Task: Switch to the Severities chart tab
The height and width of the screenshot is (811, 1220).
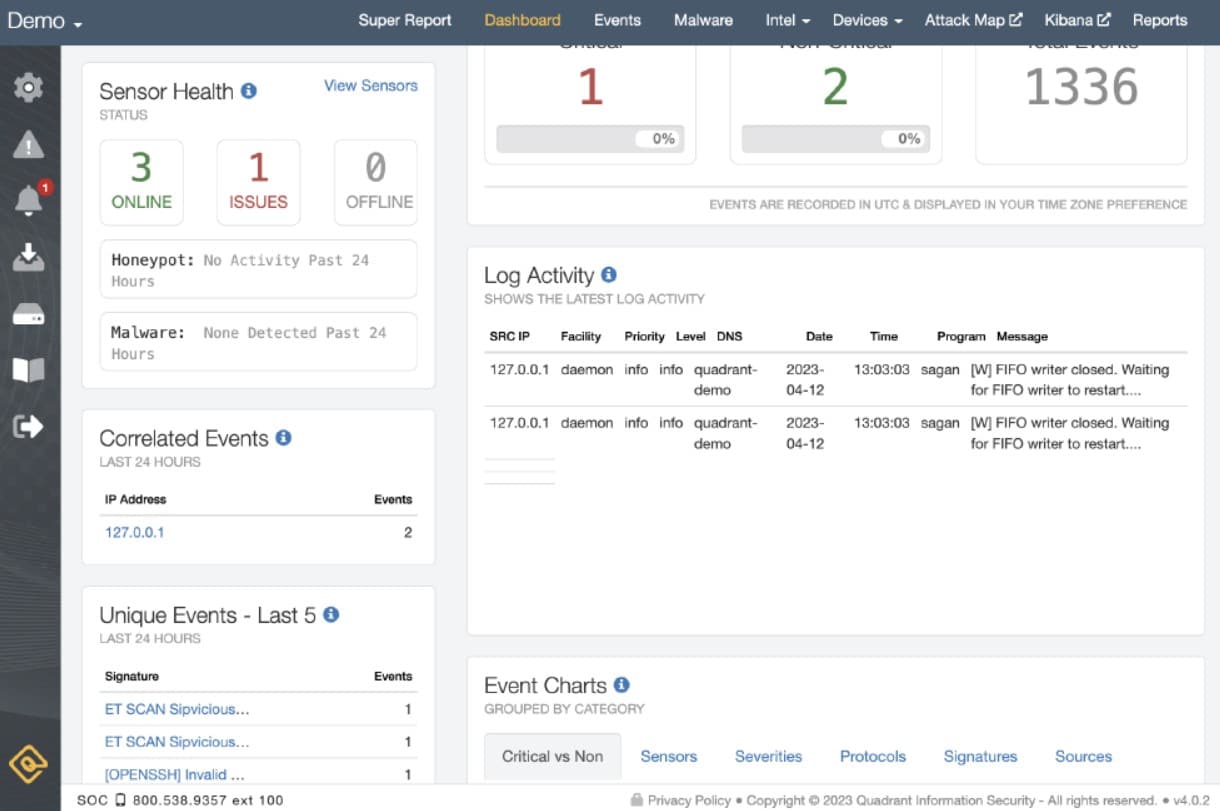Action: pos(768,756)
